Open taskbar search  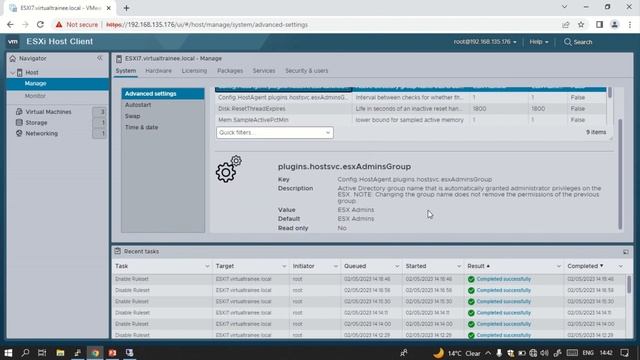25,353
